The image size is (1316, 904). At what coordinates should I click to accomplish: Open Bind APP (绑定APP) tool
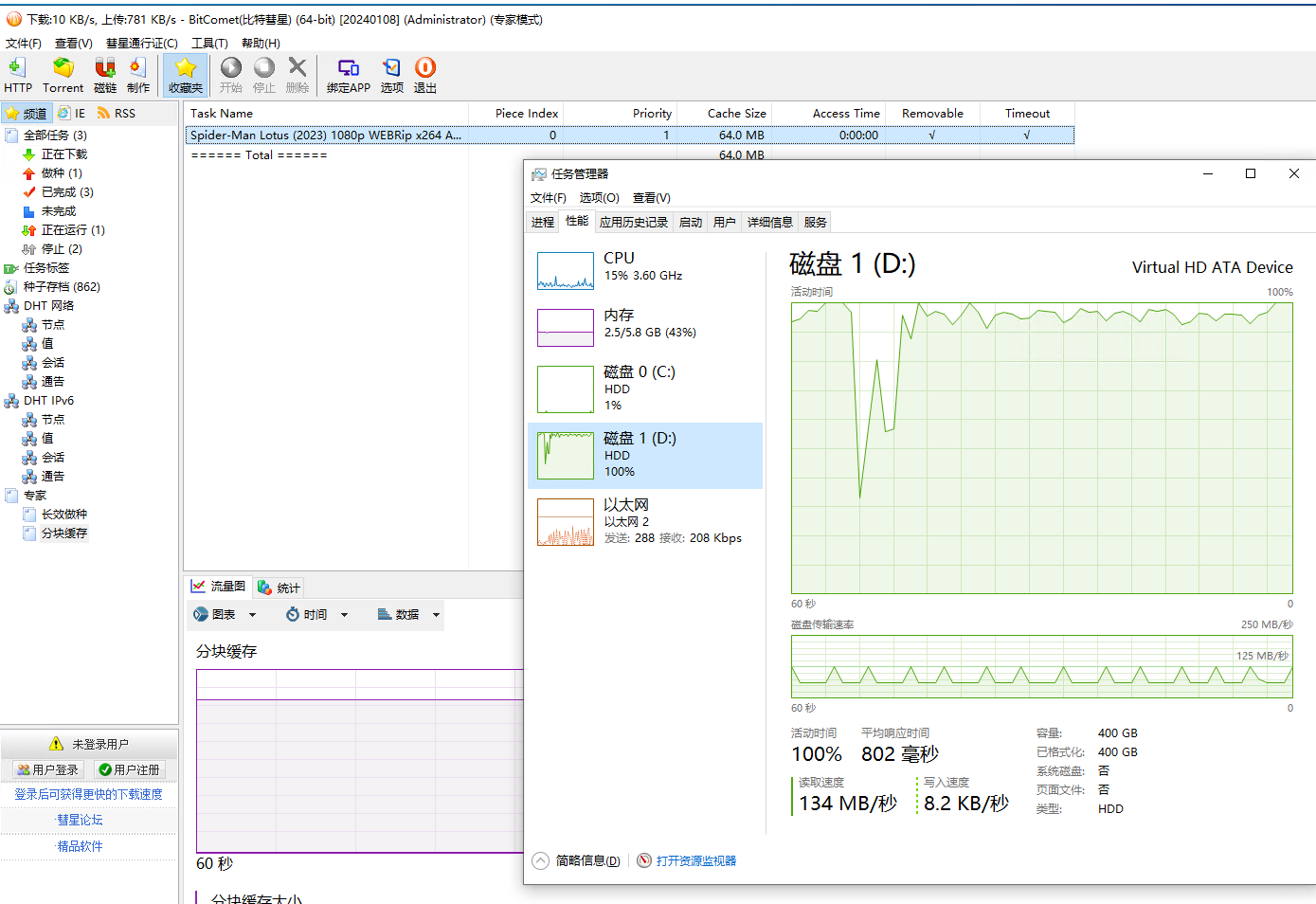[x=349, y=75]
